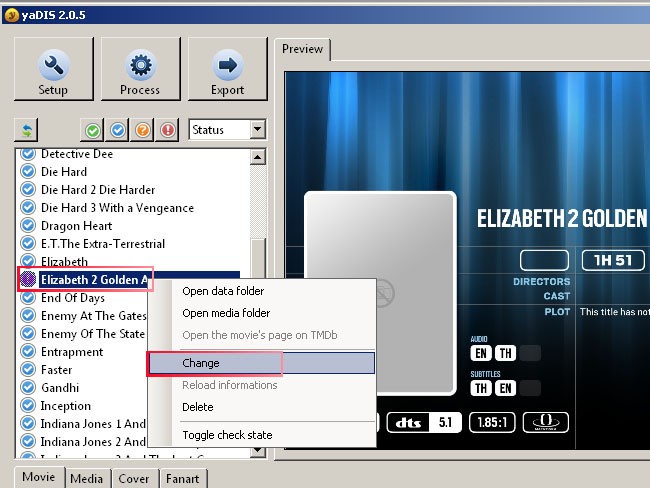Image resolution: width=650 pixels, height=488 pixels.
Task: Click the media source badge right of 1.85:1
Action: [x=546, y=422]
